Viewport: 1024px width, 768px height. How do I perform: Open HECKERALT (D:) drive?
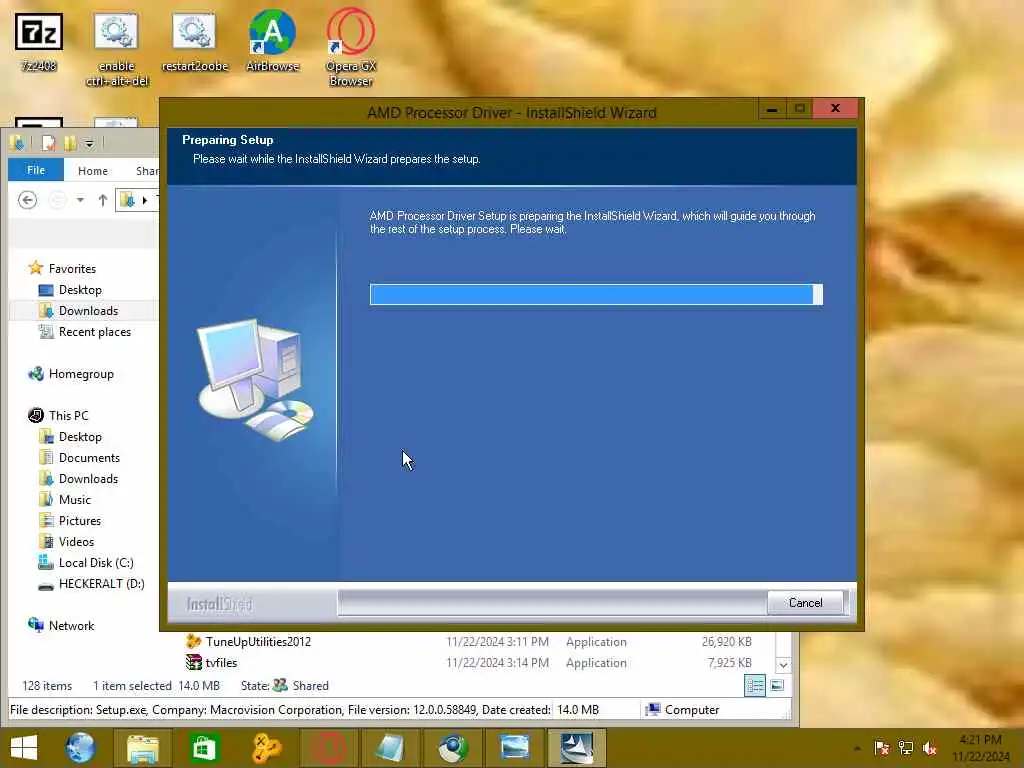[x=101, y=584]
